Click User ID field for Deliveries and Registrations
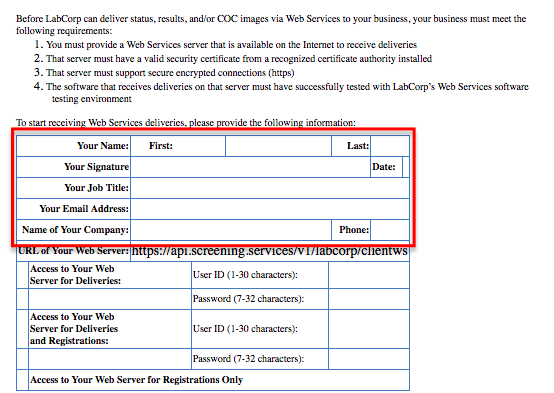This screenshot has width=554, height=393. [x=369, y=329]
